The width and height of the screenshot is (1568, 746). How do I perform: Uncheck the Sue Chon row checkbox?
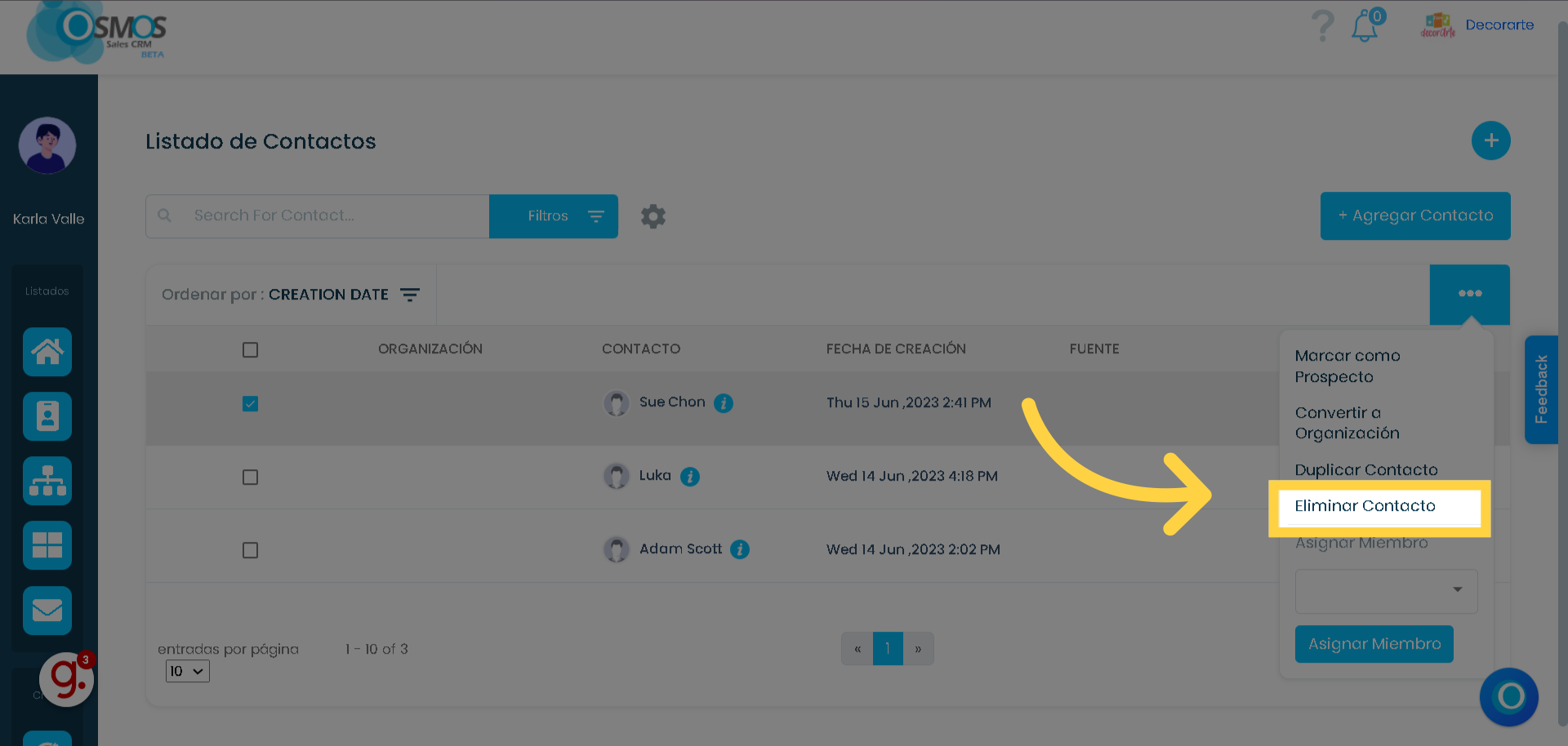251,404
